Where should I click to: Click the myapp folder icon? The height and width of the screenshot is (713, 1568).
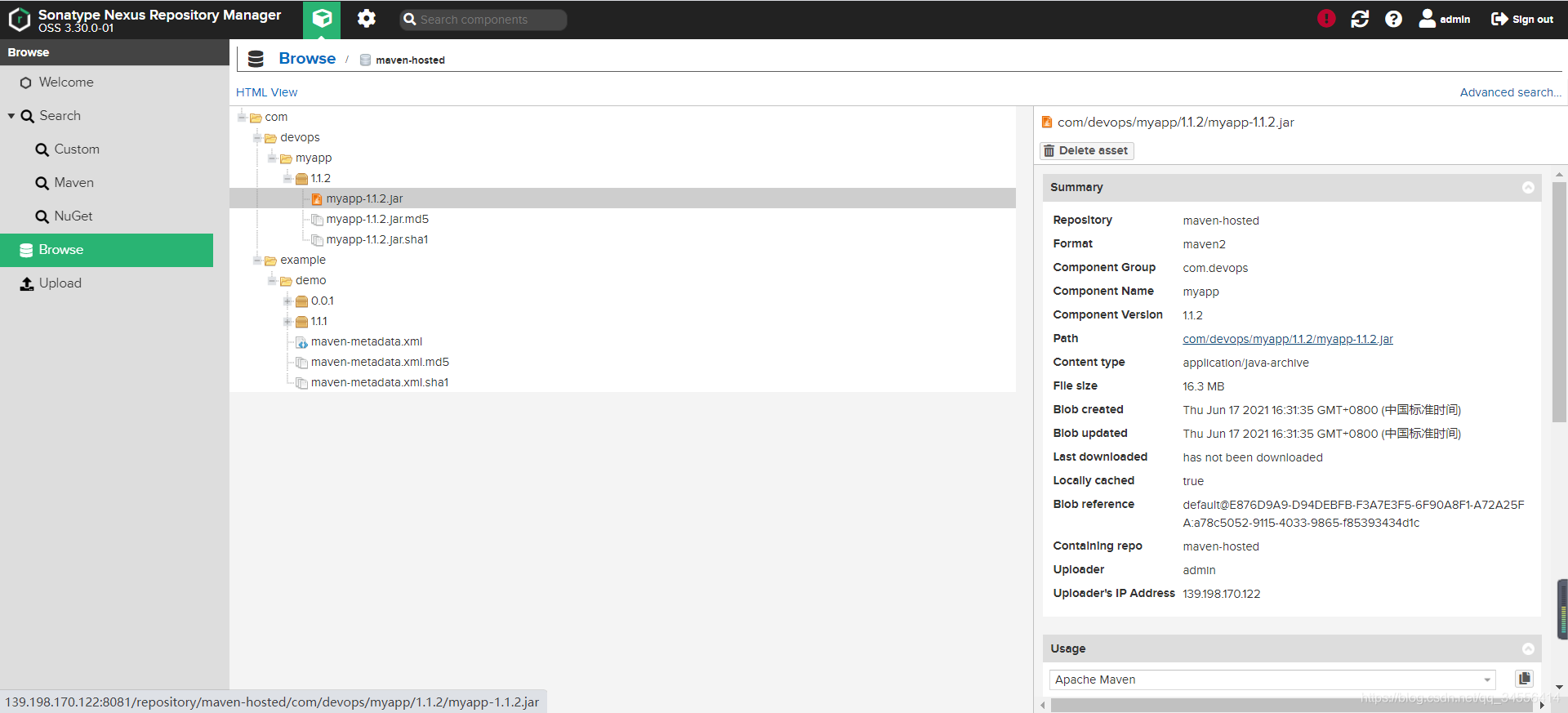tap(286, 158)
